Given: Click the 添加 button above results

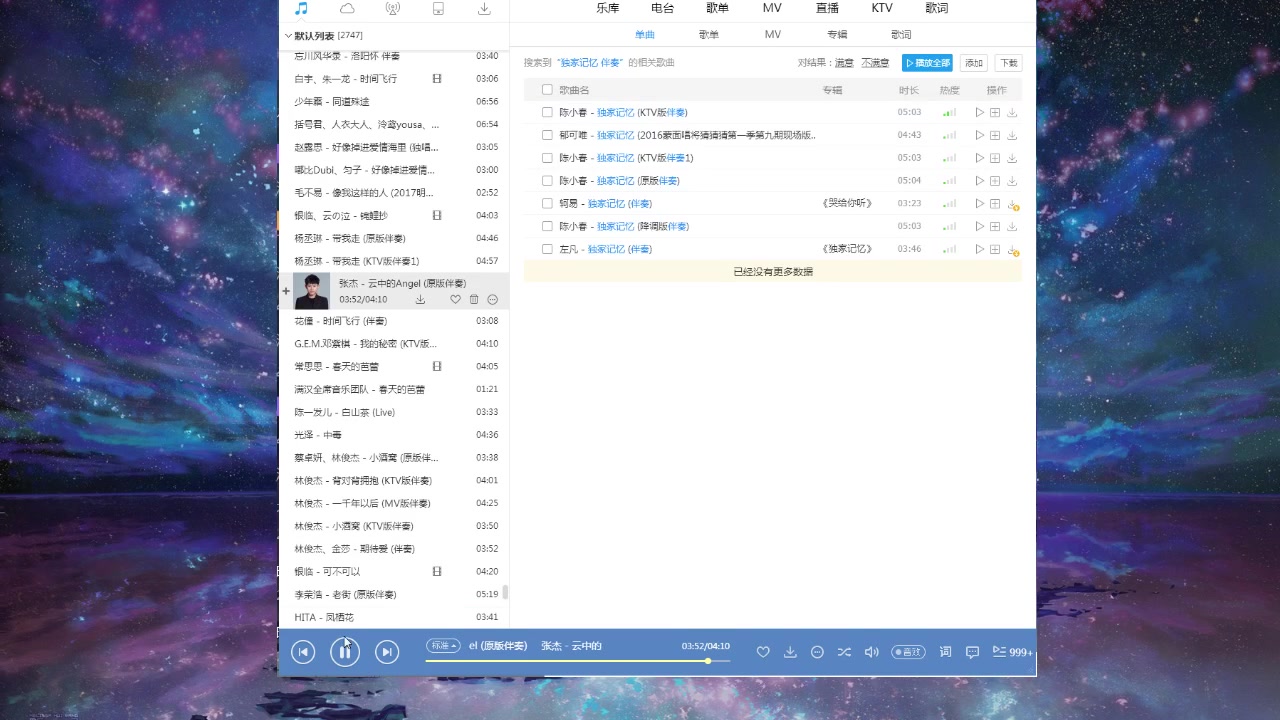Looking at the screenshot, I should [974, 63].
